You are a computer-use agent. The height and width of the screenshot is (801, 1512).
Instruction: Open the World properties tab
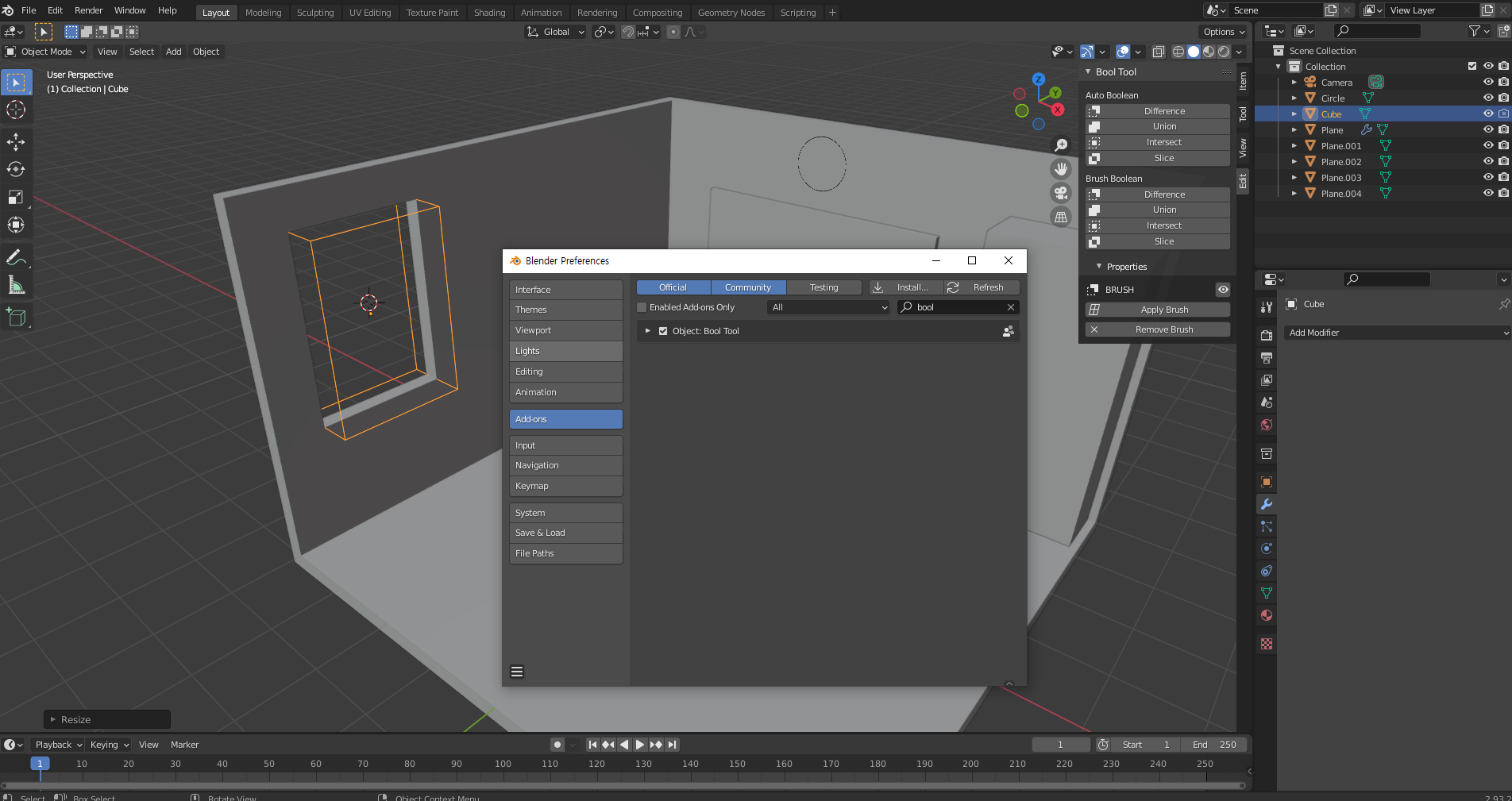click(x=1267, y=425)
